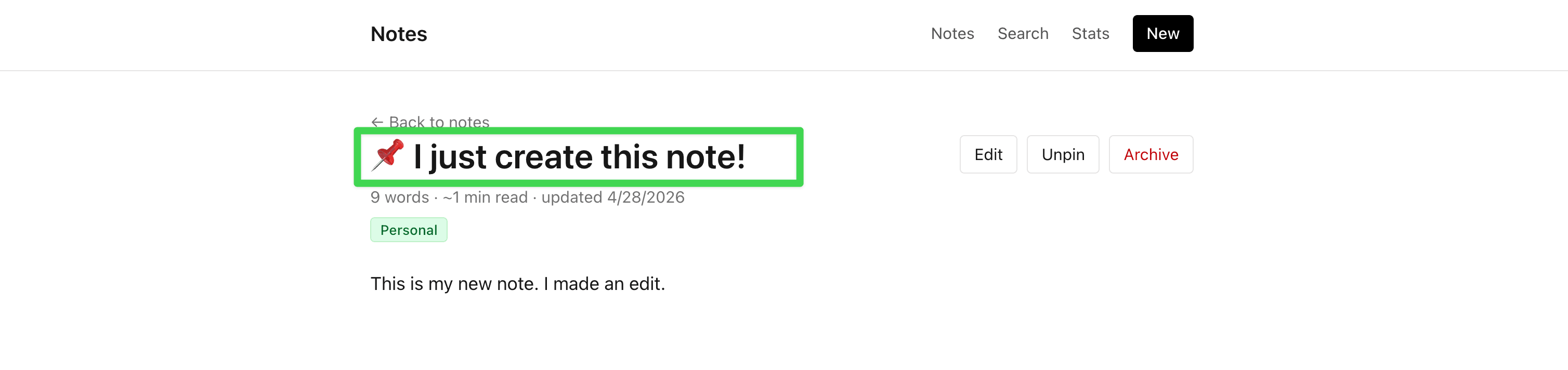The image size is (1568, 370).
Task: Click the "~1 min read" estimate text
Action: pyautogui.click(x=485, y=197)
